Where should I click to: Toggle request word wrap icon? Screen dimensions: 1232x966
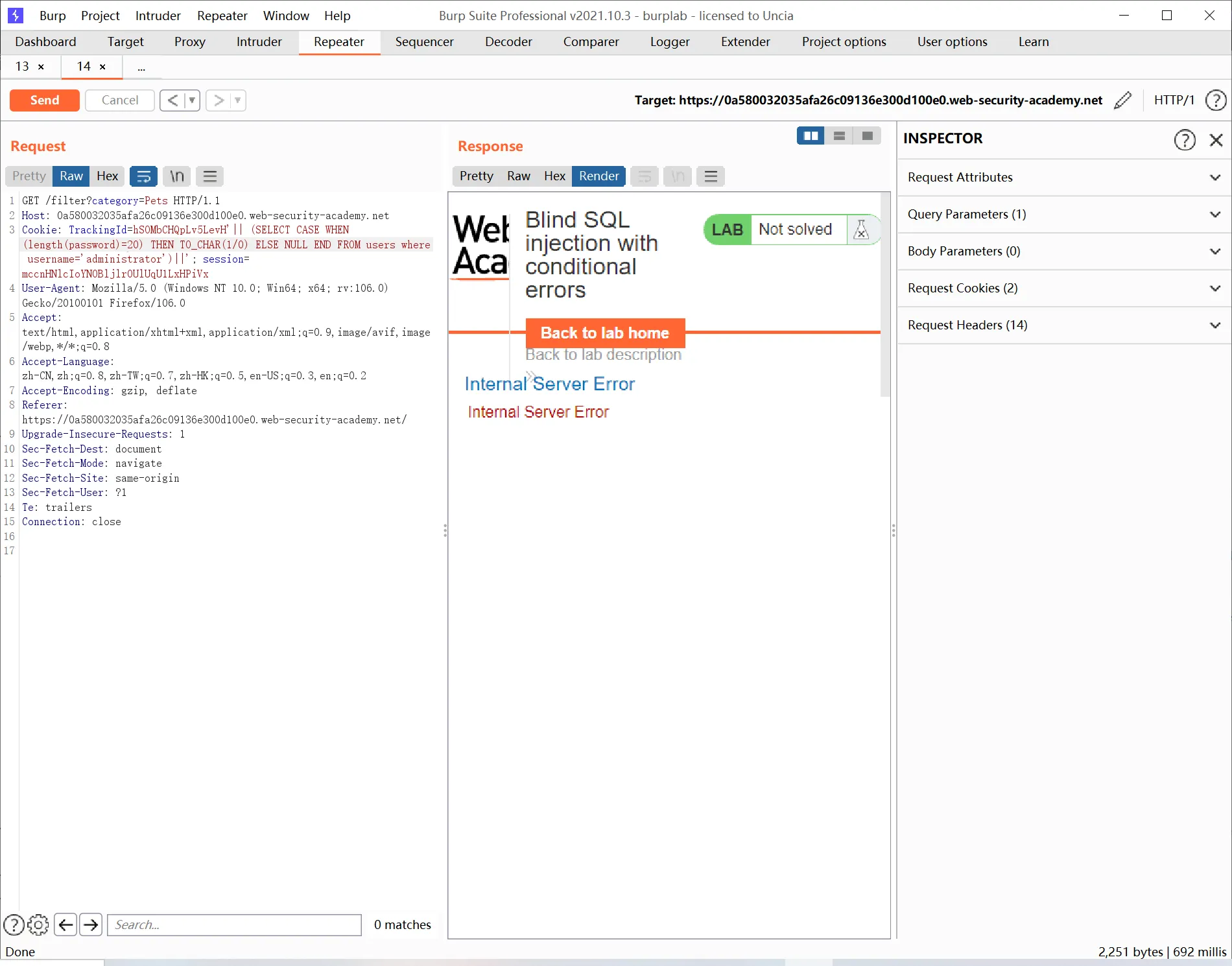click(143, 176)
